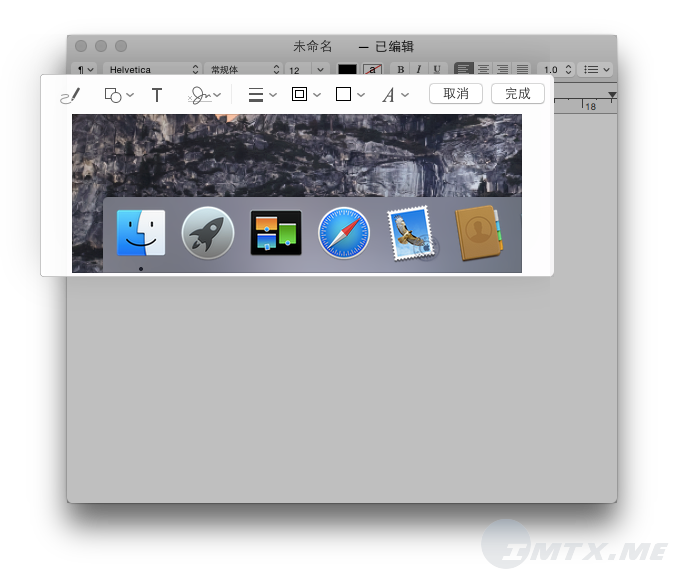The height and width of the screenshot is (582, 674).
Task: Toggle italic (I) formatting
Action: 418,70
